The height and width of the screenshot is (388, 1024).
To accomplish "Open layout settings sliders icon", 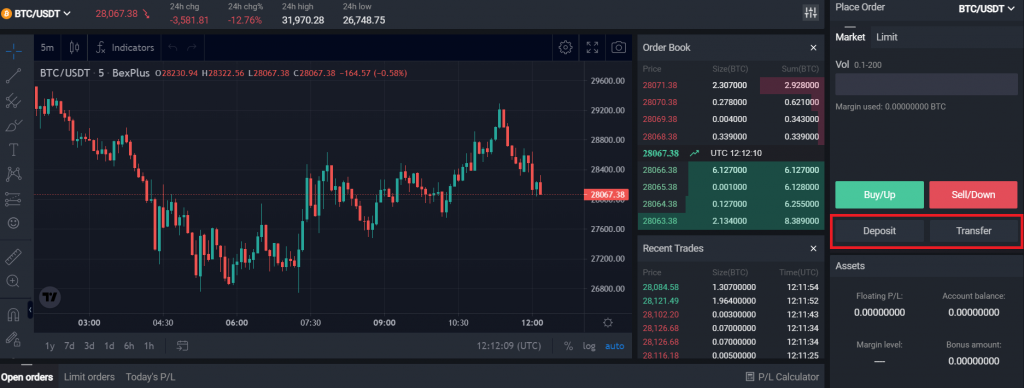I will point(810,12).
